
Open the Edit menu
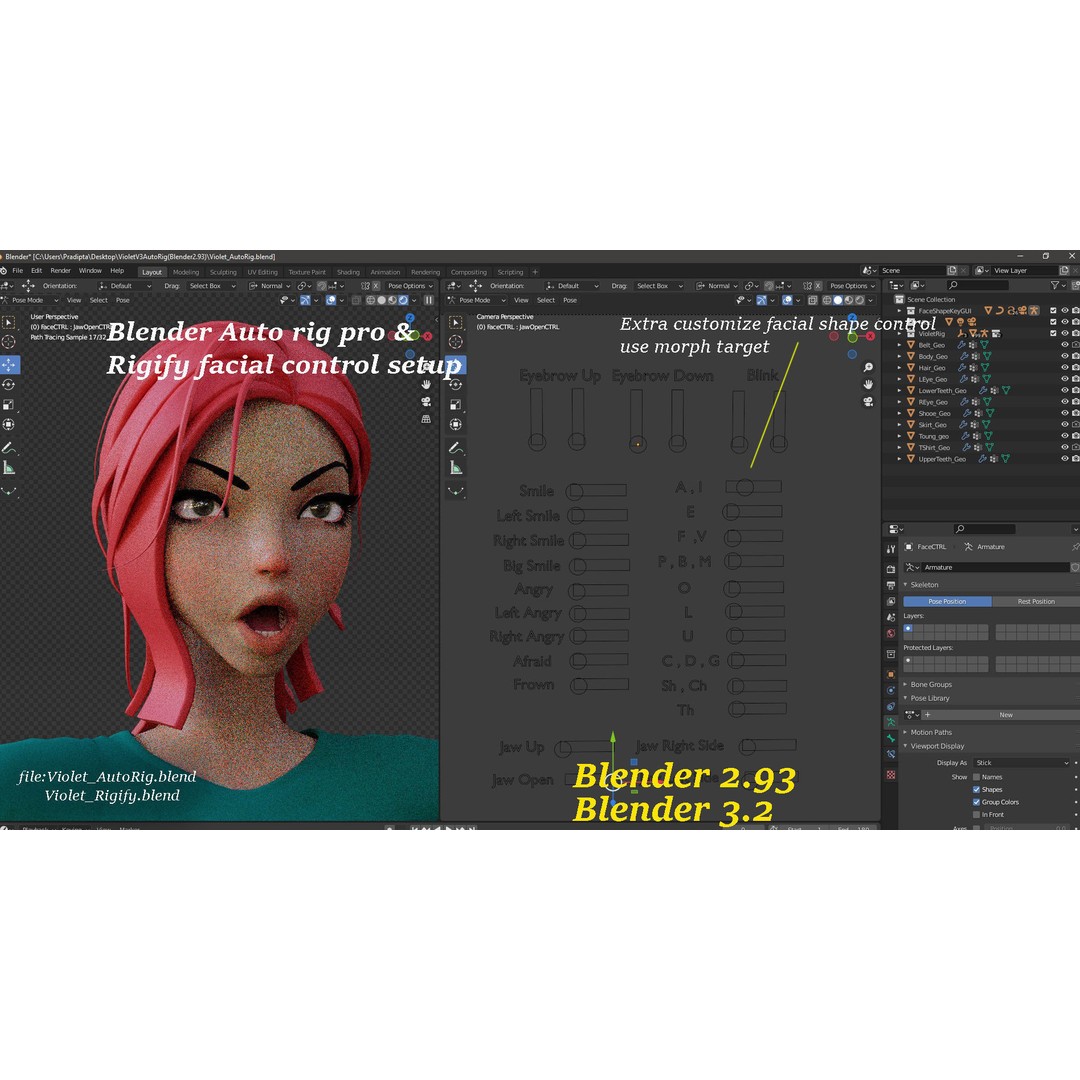(37, 271)
